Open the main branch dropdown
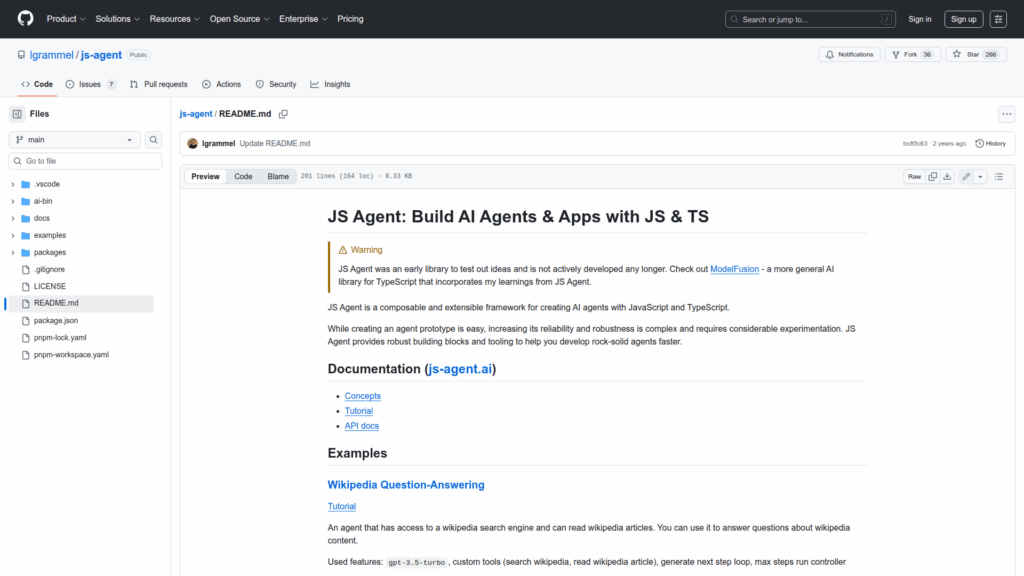This screenshot has width=1024, height=576. pos(75,140)
